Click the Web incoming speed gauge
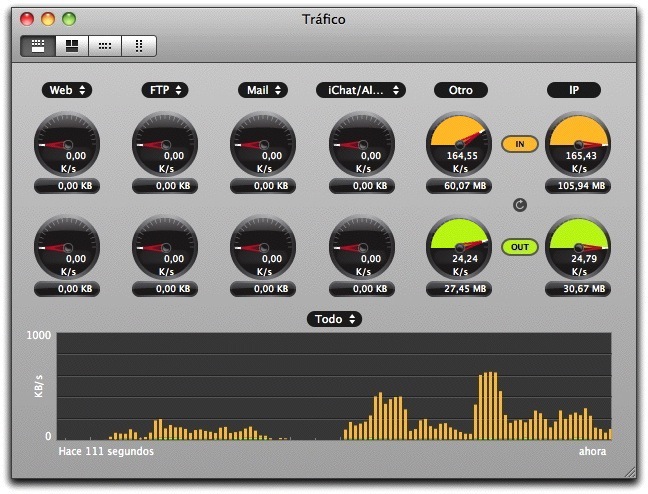 [67, 144]
